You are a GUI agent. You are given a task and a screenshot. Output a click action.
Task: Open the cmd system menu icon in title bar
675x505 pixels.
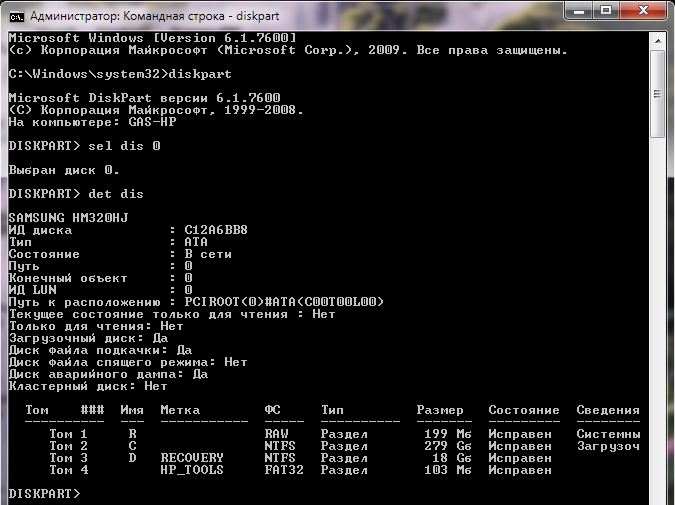point(16,17)
